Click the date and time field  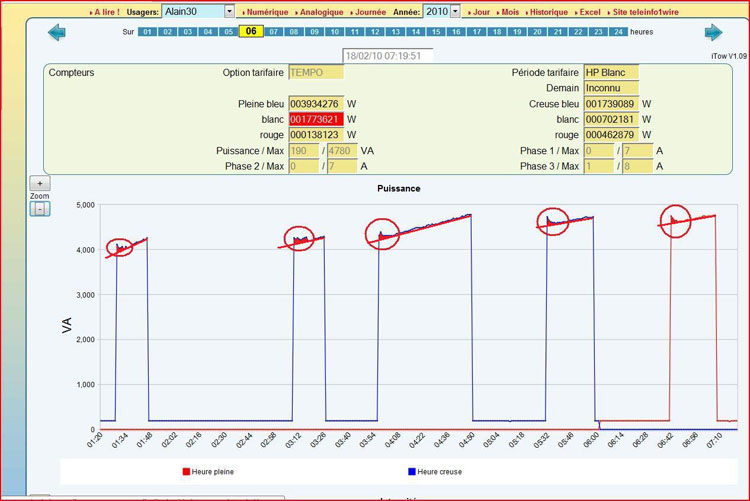pyautogui.click(x=388, y=56)
